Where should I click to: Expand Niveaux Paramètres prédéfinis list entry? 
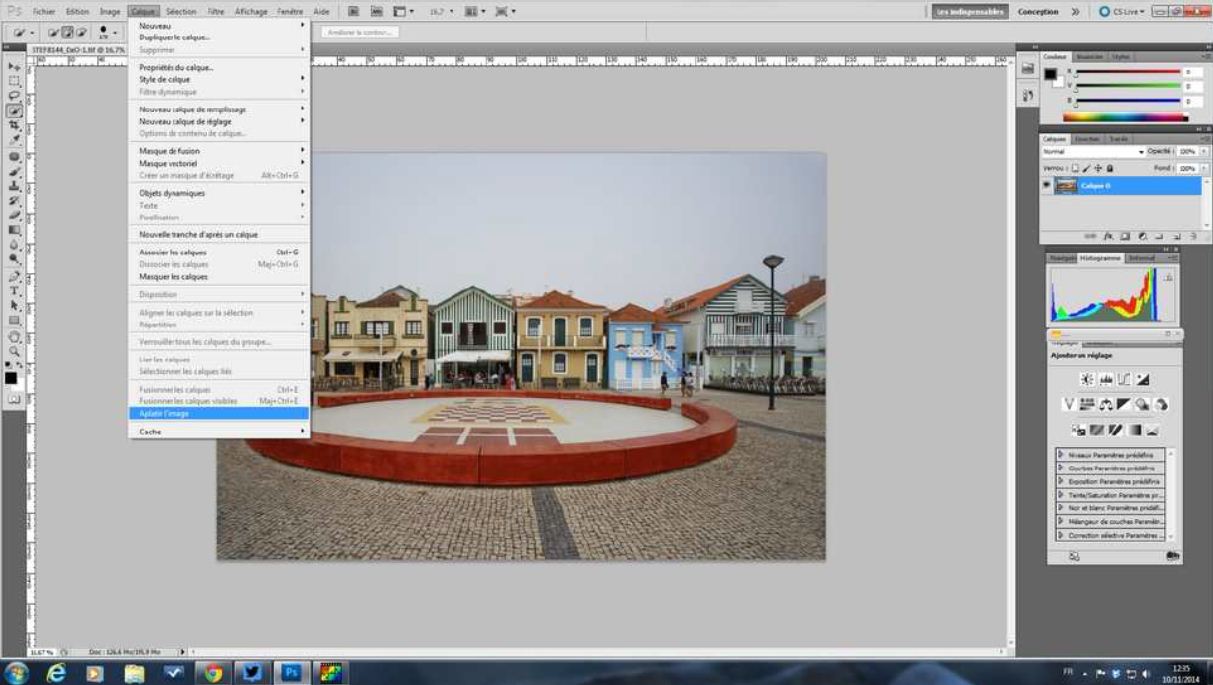(x=1062, y=455)
